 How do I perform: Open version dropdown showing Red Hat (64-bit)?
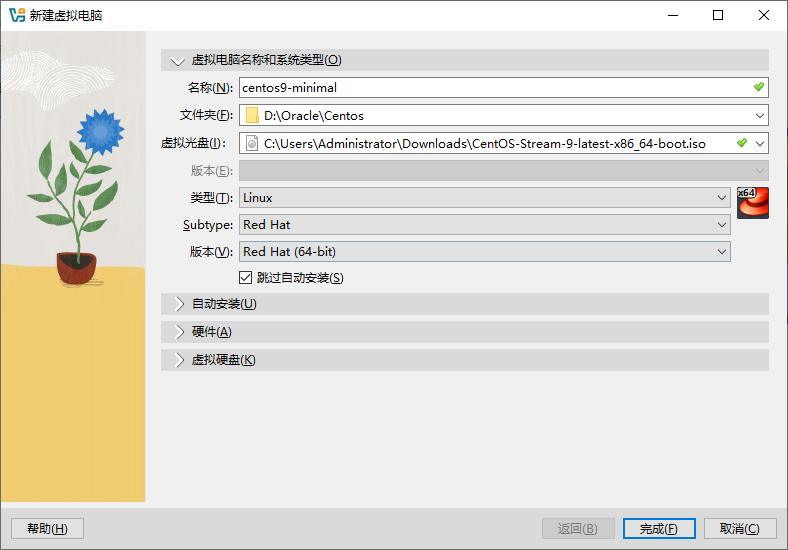pyautogui.click(x=485, y=251)
